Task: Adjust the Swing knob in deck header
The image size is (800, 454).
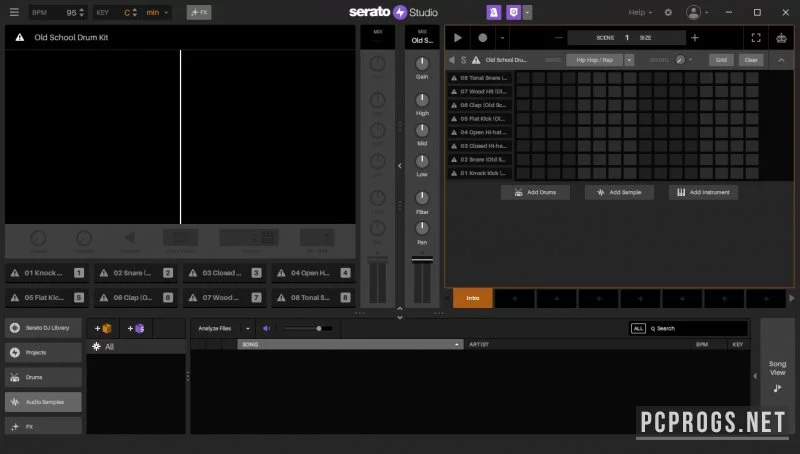Action: point(680,60)
